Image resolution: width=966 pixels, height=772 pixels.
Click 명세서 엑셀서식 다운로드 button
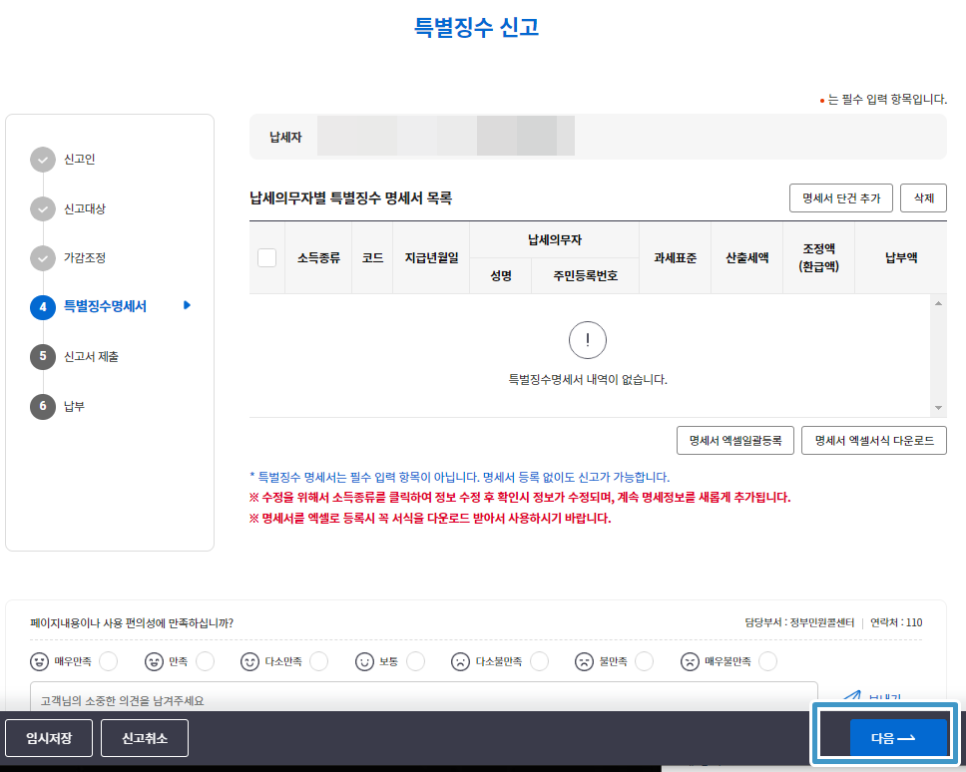874,441
